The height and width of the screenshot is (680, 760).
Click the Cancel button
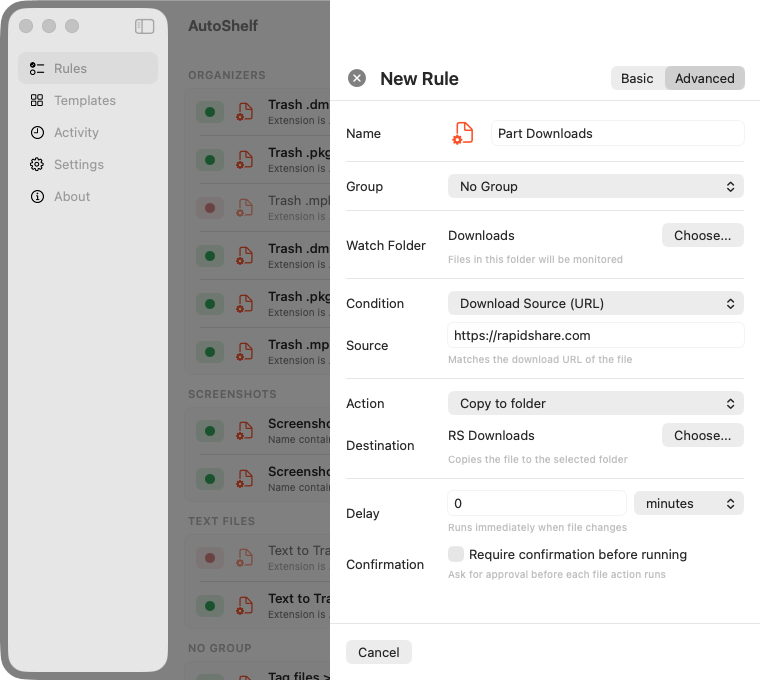[379, 652]
